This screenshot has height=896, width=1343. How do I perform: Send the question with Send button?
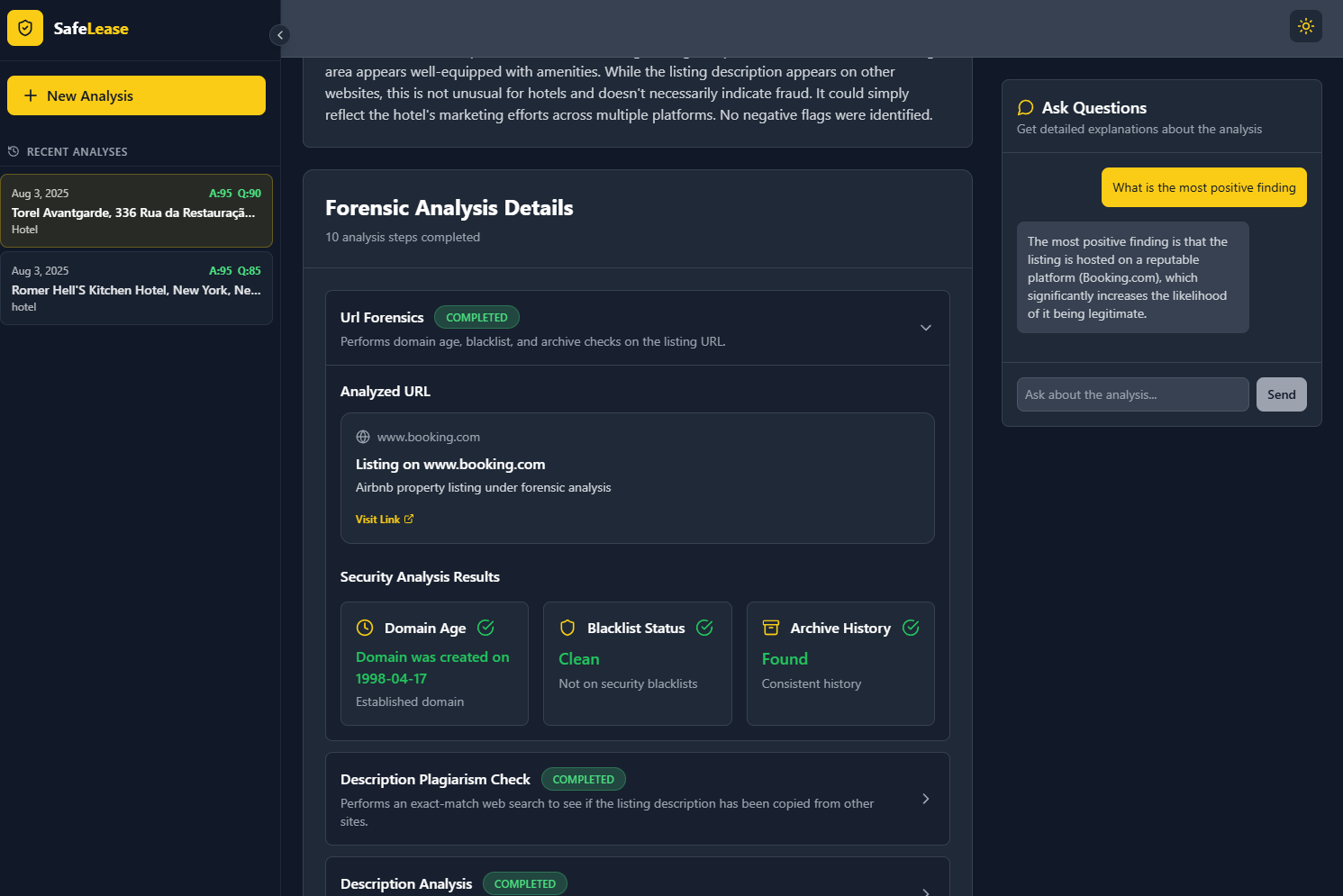coord(1282,394)
